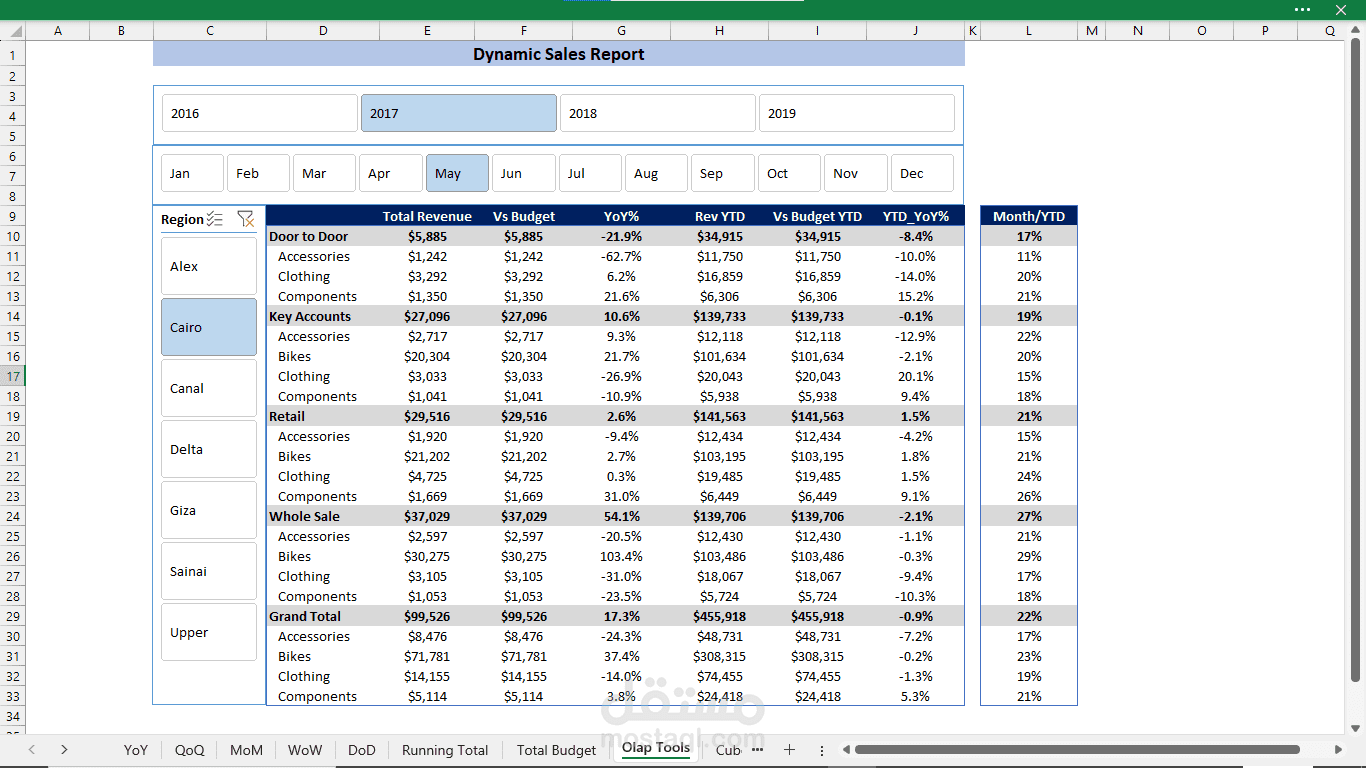This screenshot has width=1366, height=768.
Task: Select the Dynamic Sales Report title cell
Action: tap(558, 54)
